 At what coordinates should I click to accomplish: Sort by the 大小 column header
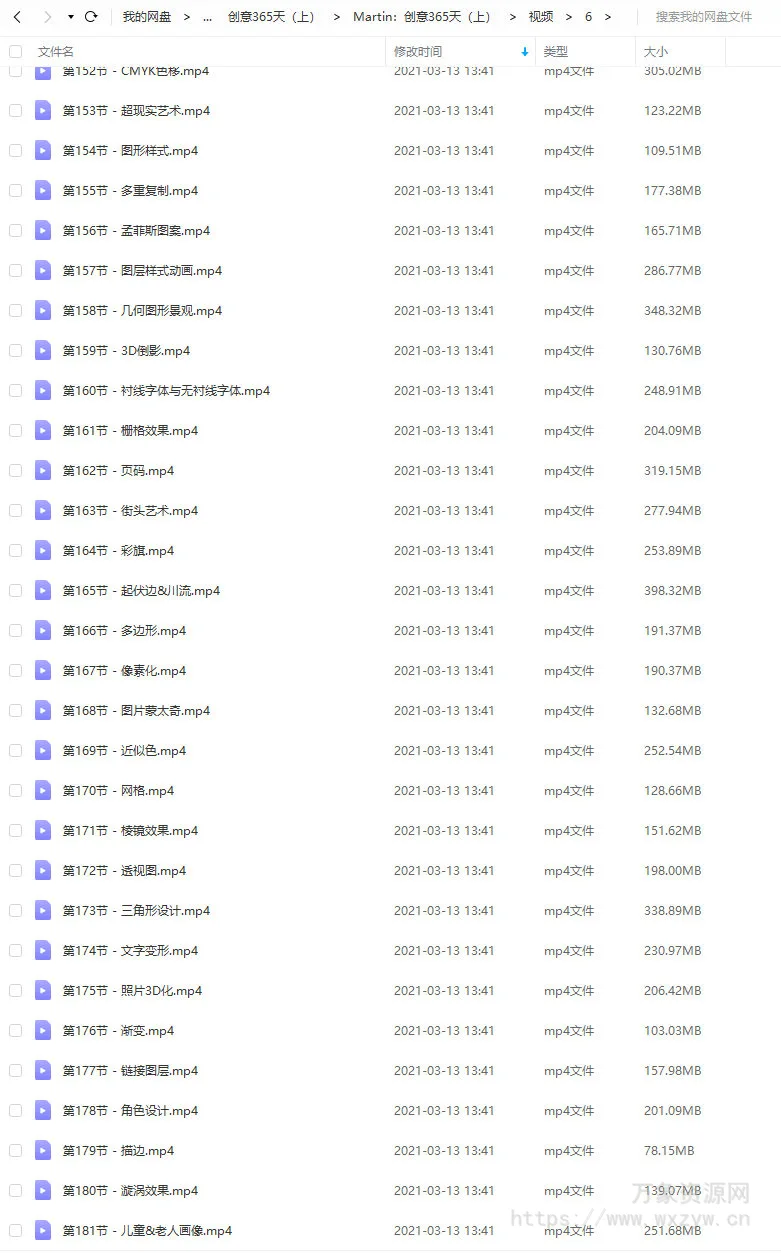tap(656, 51)
